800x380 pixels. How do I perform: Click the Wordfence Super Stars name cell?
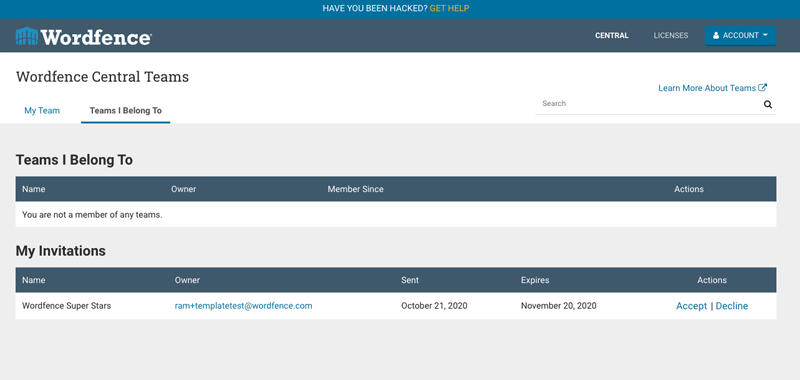click(66, 306)
